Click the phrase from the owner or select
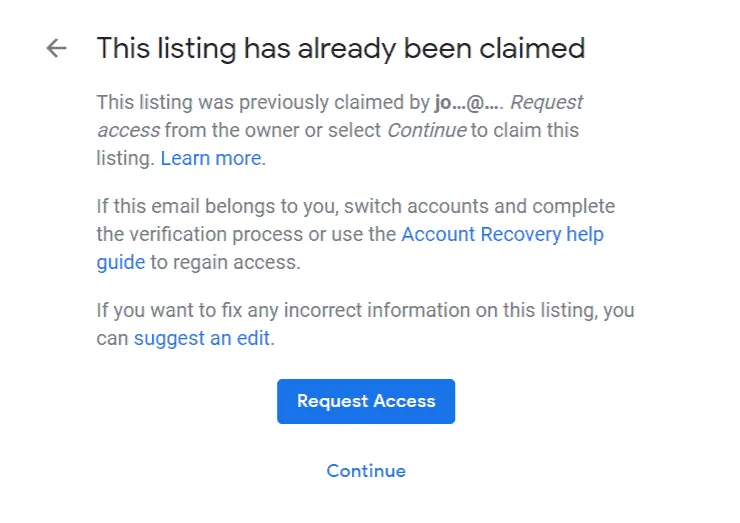 [273, 131]
